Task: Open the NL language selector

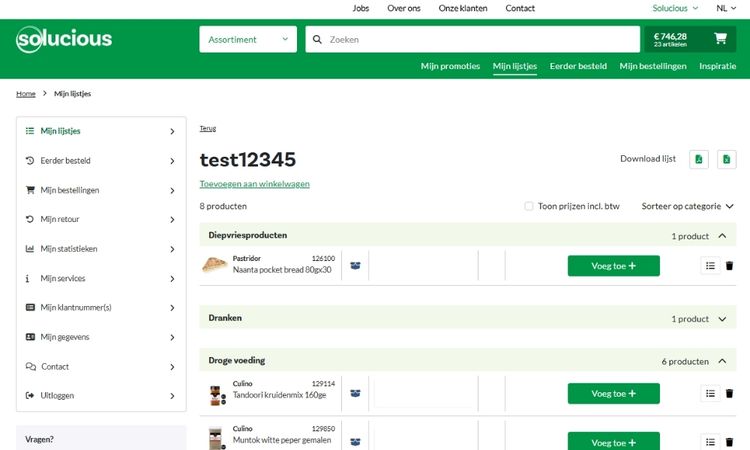Action: 726,8
